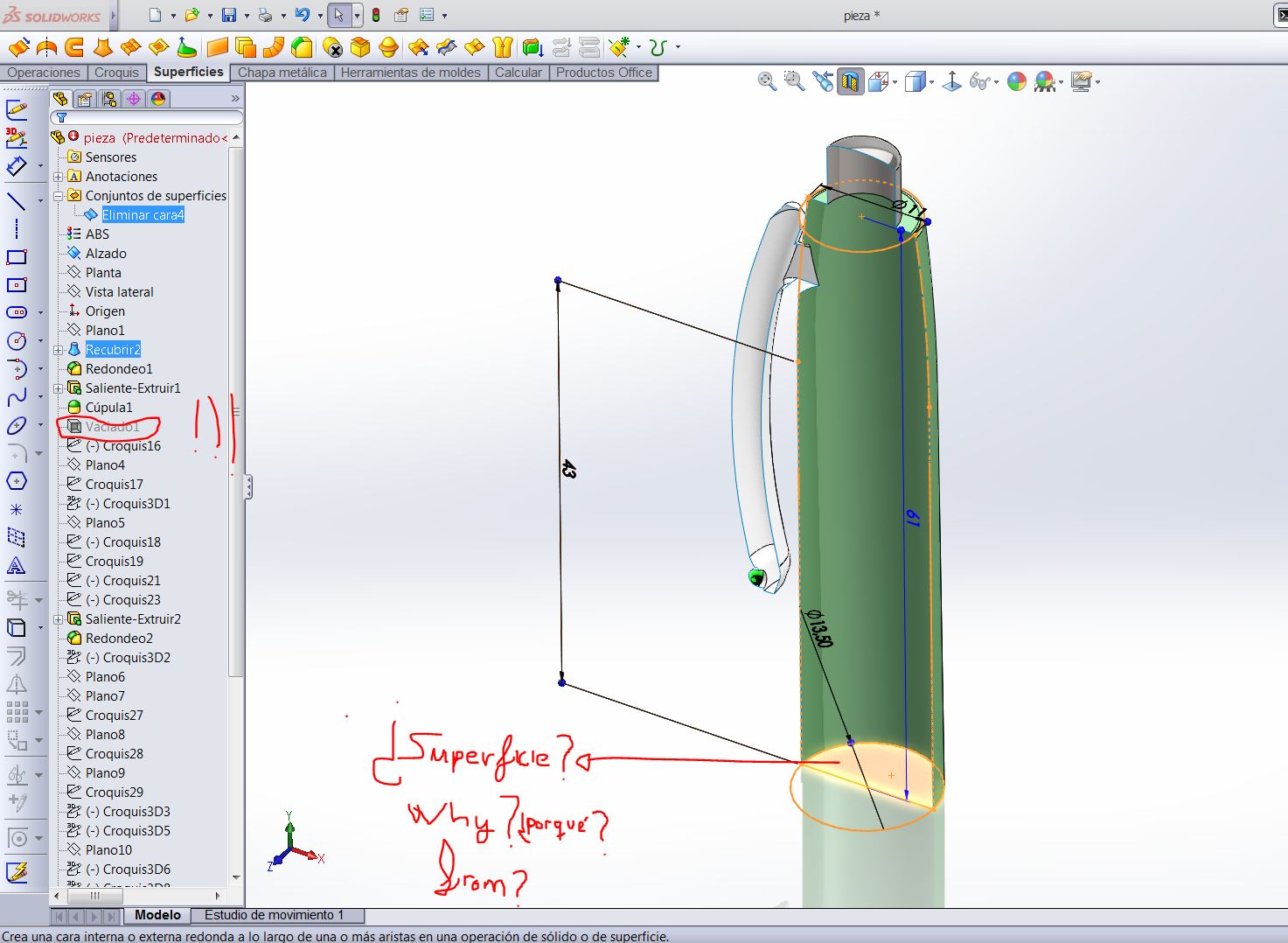1288x943 pixels.
Task: Click the Extend Surface tool icon
Action: tap(419, 46)
